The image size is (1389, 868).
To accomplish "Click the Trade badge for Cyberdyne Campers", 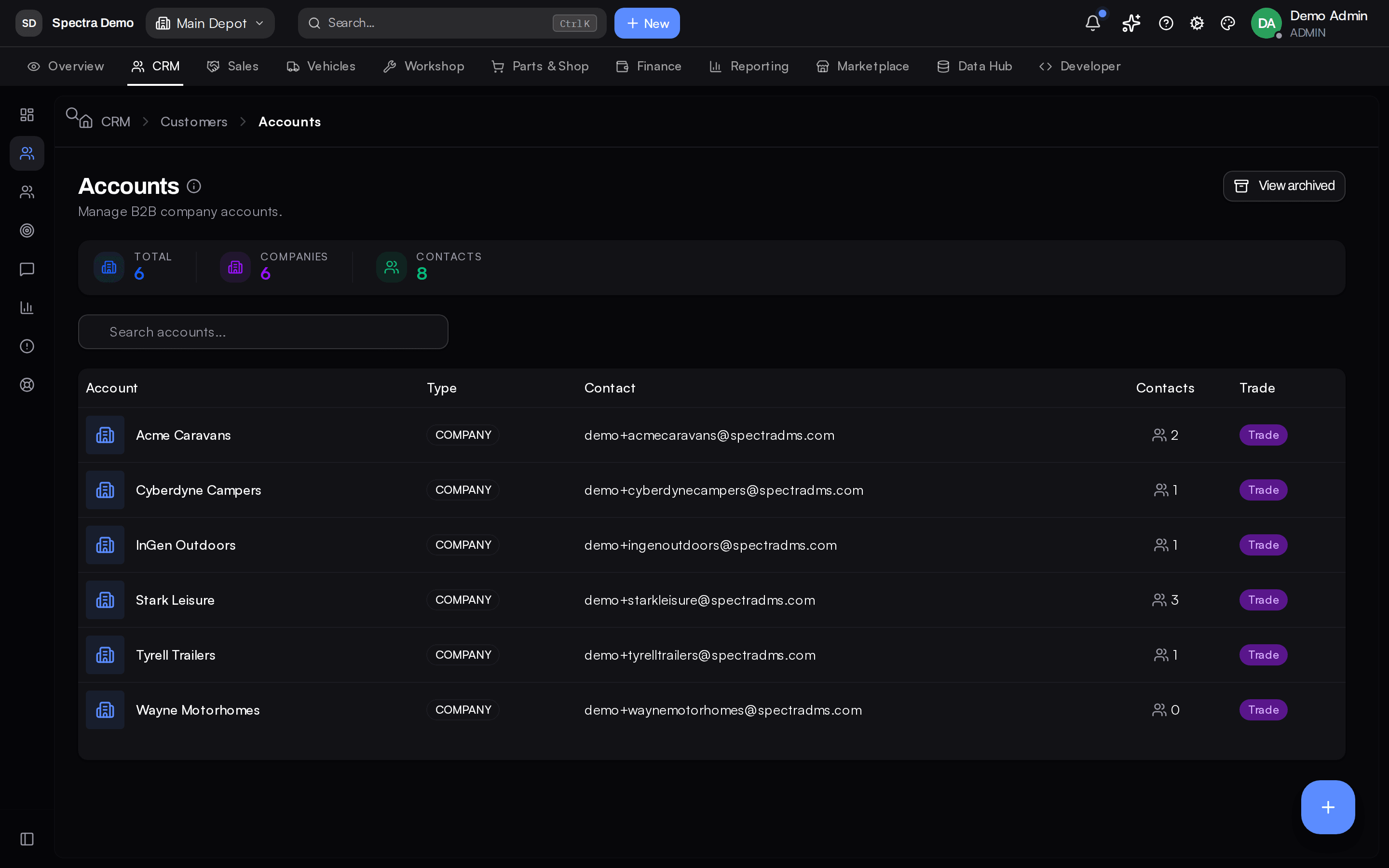I will point(1263,490).
